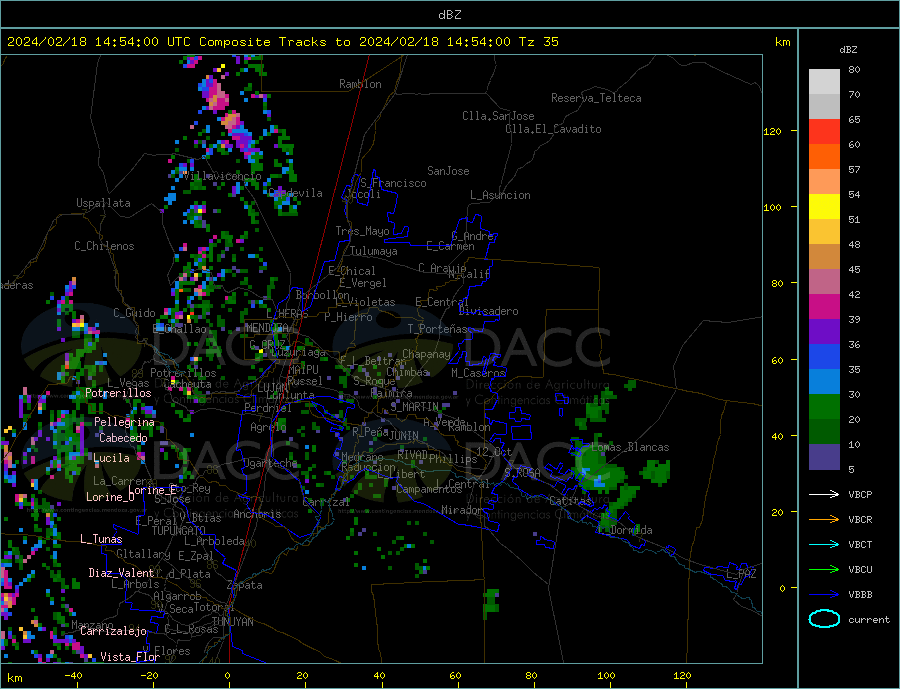Image resolution: width=900 pixels, height=689 pixels.
Task: Click the Pellegrina station label
Action: [124, 422]
